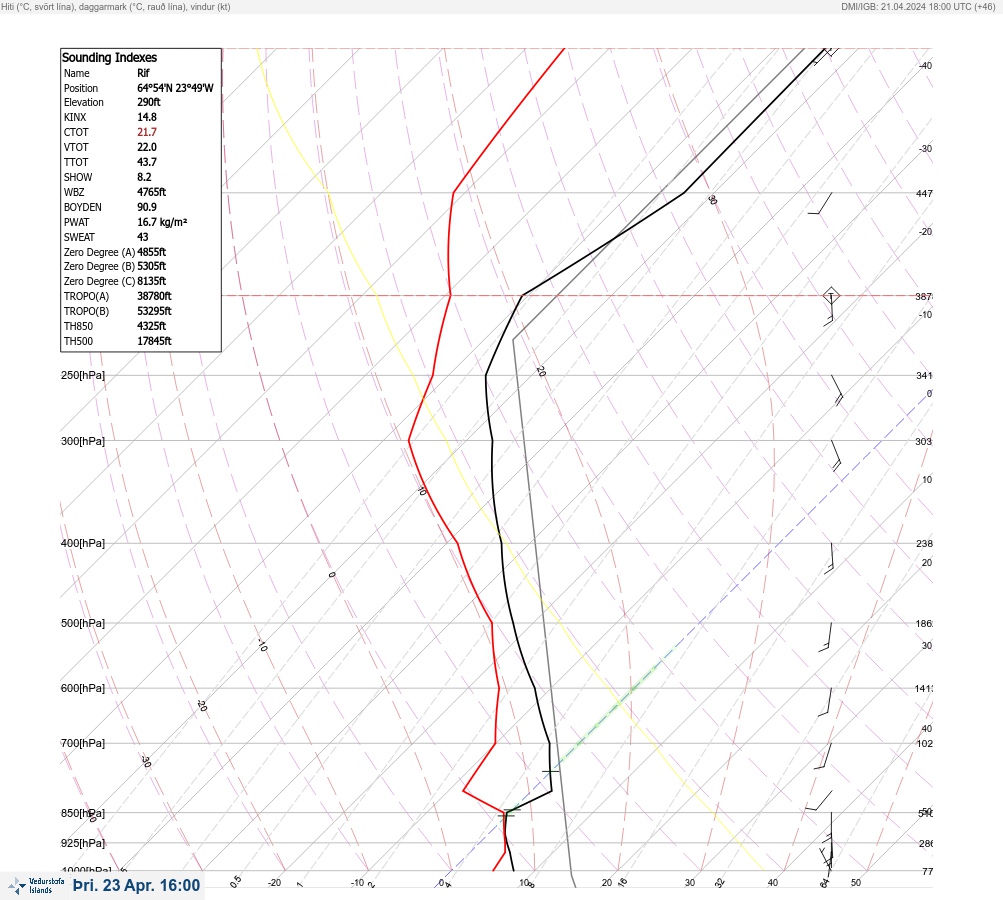Click the 500[hPa] pressure label
This screenshot has height=900, width=1003.
83,623
